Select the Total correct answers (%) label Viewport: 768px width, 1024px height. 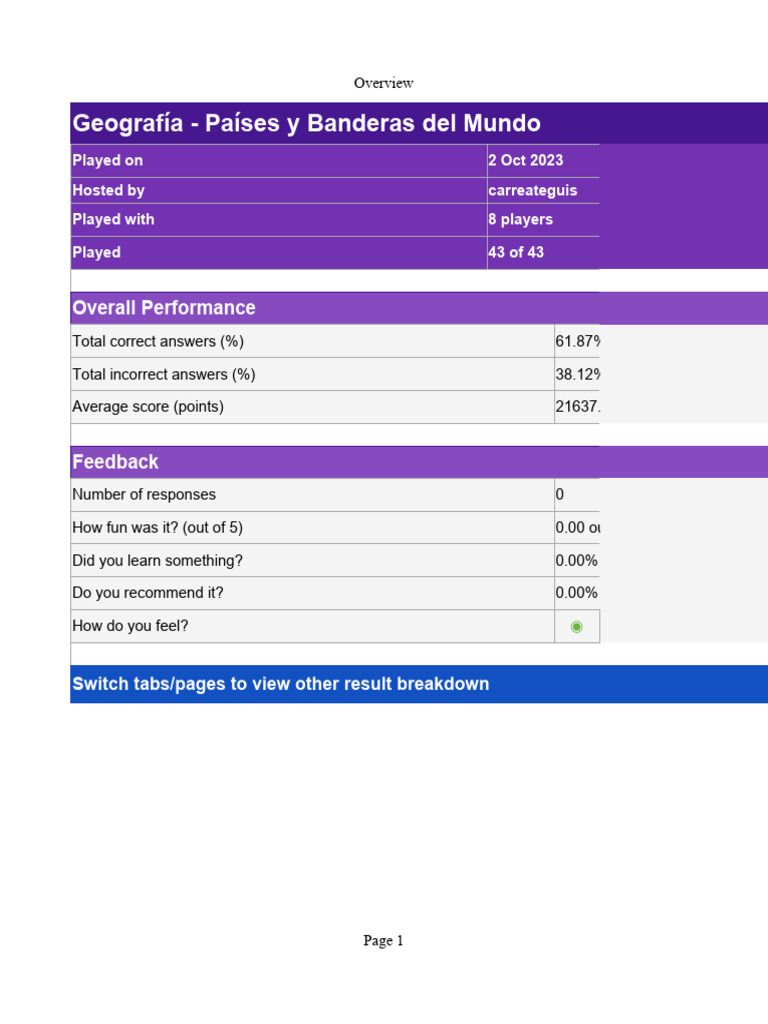pyautogui.click(x=158, y=342)
